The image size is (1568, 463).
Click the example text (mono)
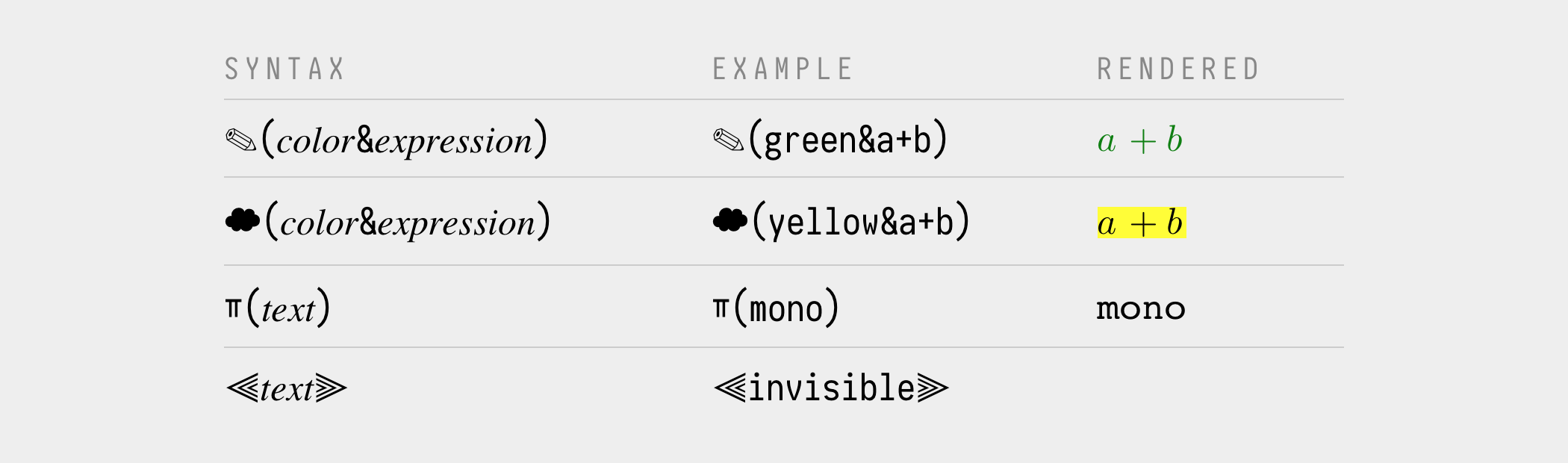[x=786, y=308]
